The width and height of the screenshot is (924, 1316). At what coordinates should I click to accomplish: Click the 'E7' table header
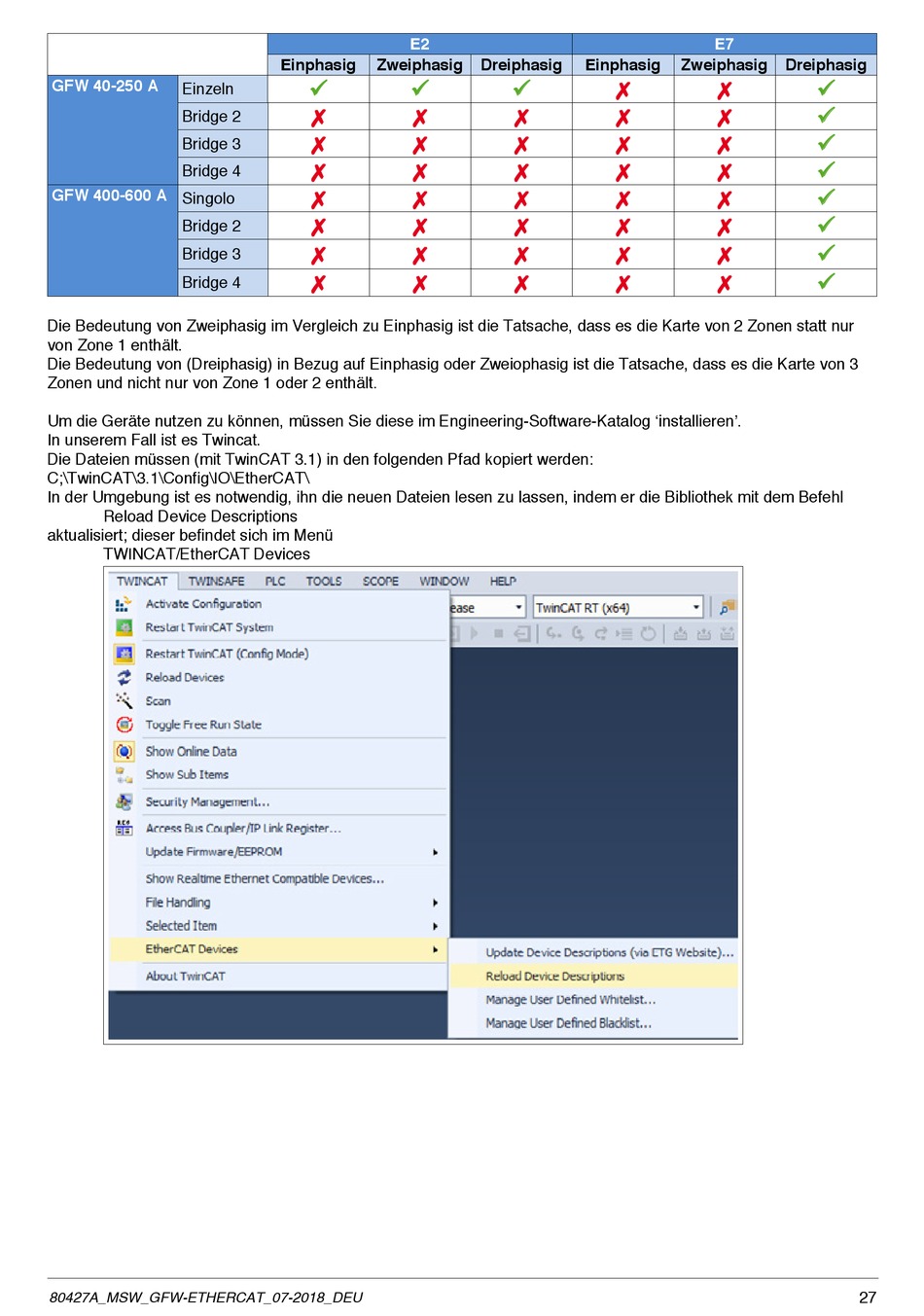pos(725,44)
